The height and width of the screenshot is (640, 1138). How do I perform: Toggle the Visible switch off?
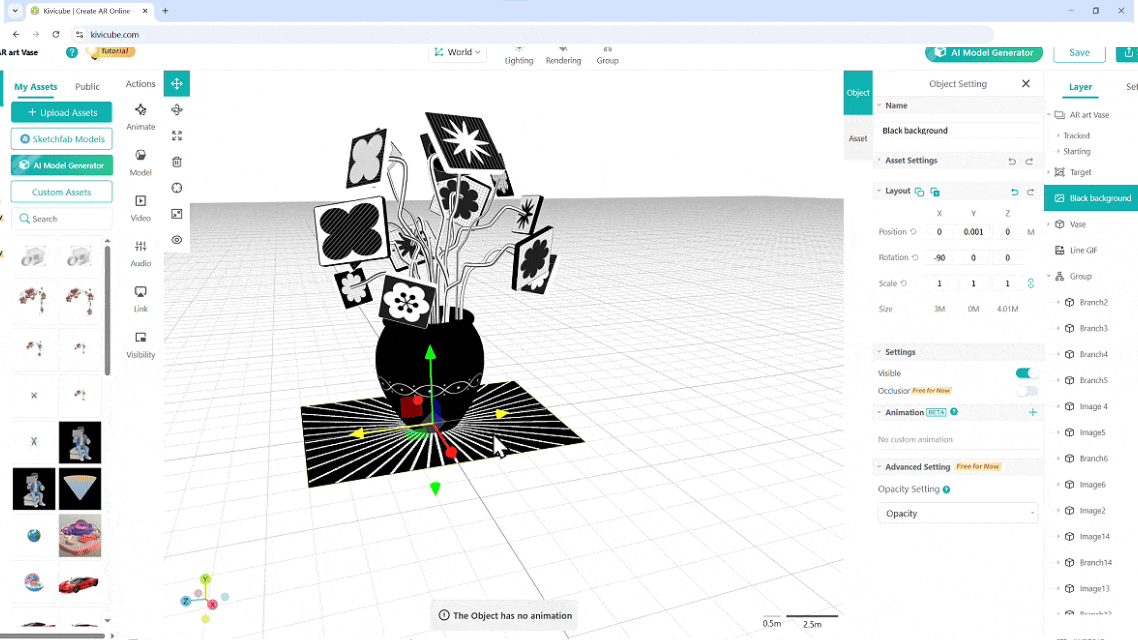pos(1026,373)
